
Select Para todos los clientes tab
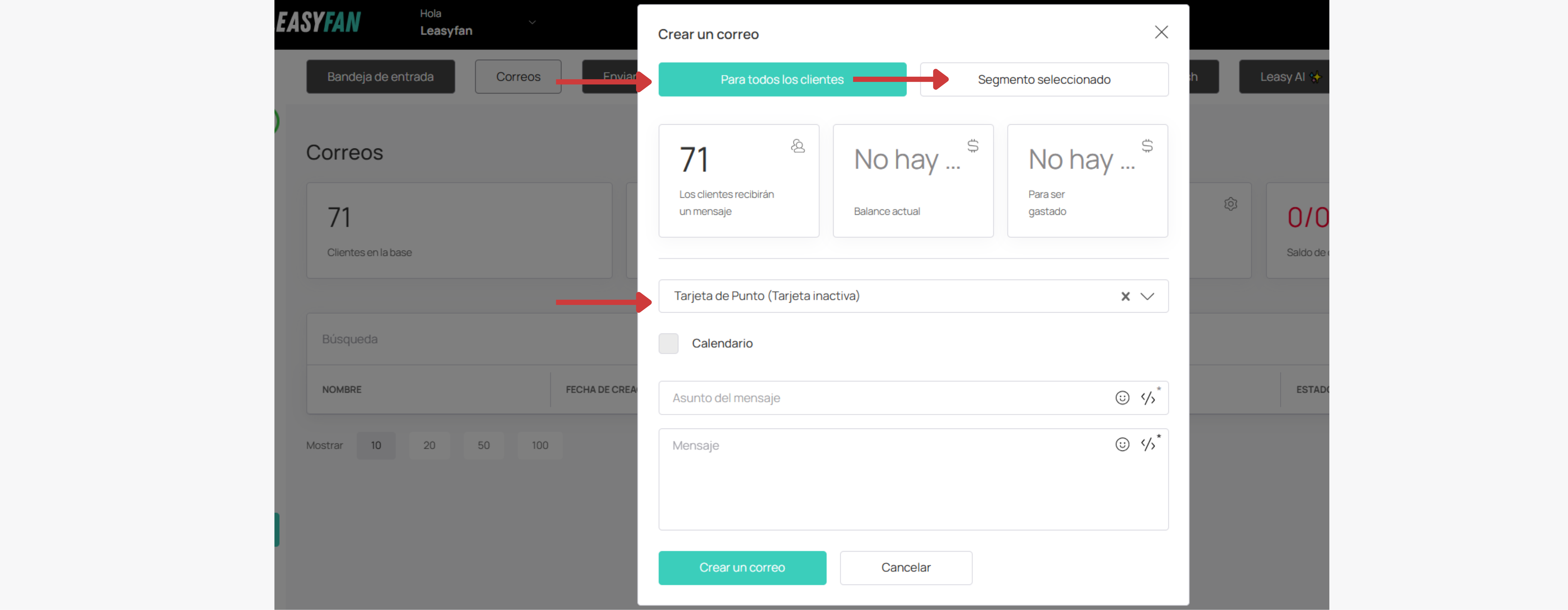click(x=782, y=80)
